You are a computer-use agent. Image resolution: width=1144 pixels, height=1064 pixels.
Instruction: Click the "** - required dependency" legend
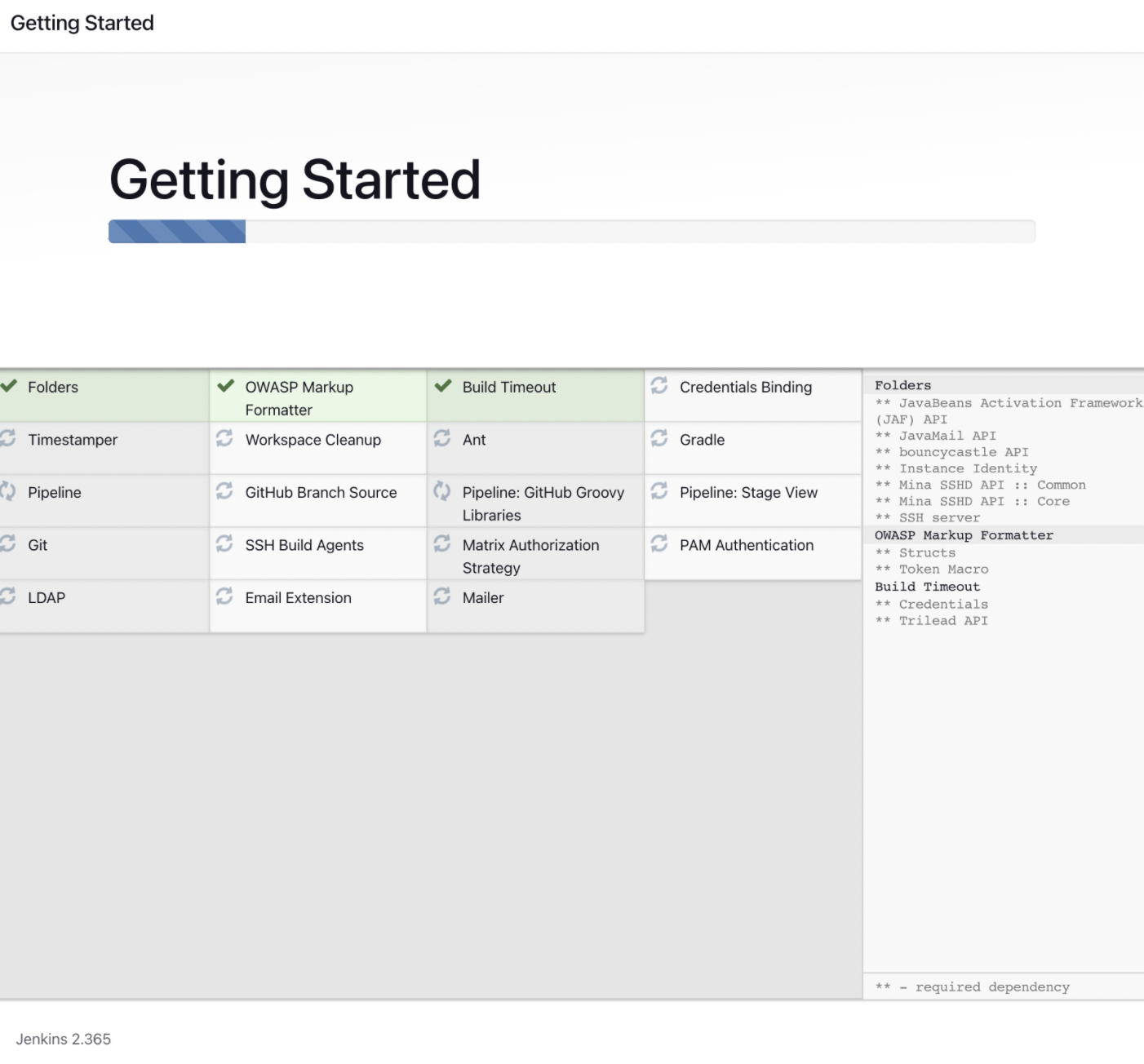[x=972, y=986]
